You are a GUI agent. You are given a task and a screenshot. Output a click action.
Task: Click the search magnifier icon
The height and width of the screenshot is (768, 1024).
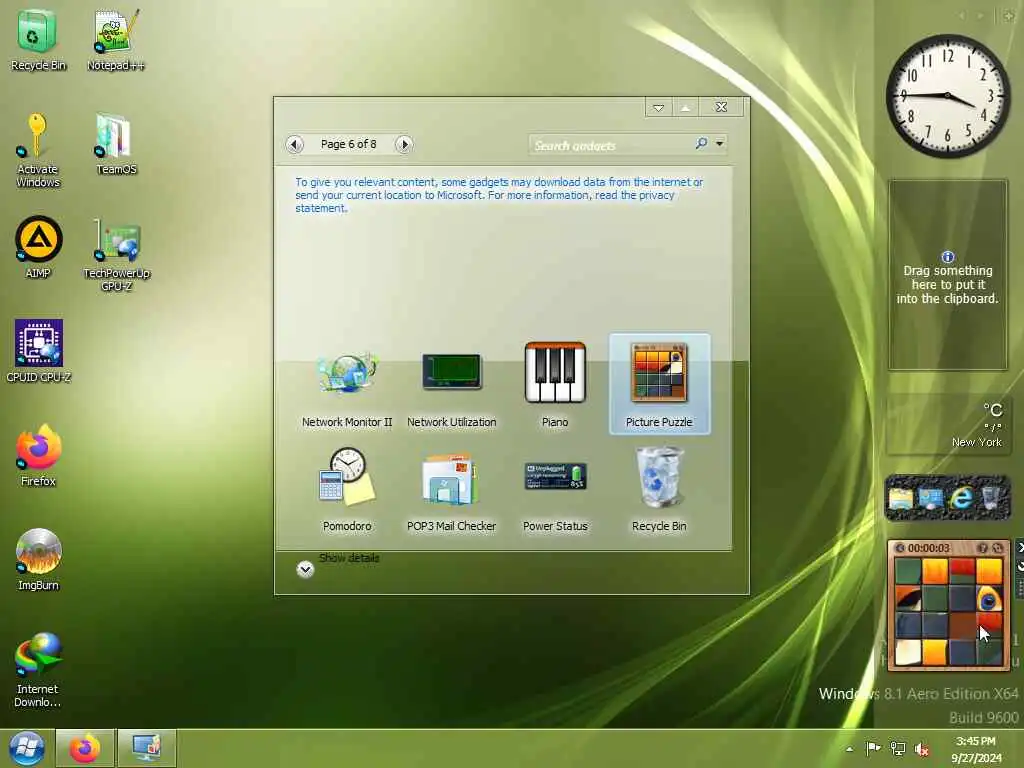pos(701,143)
